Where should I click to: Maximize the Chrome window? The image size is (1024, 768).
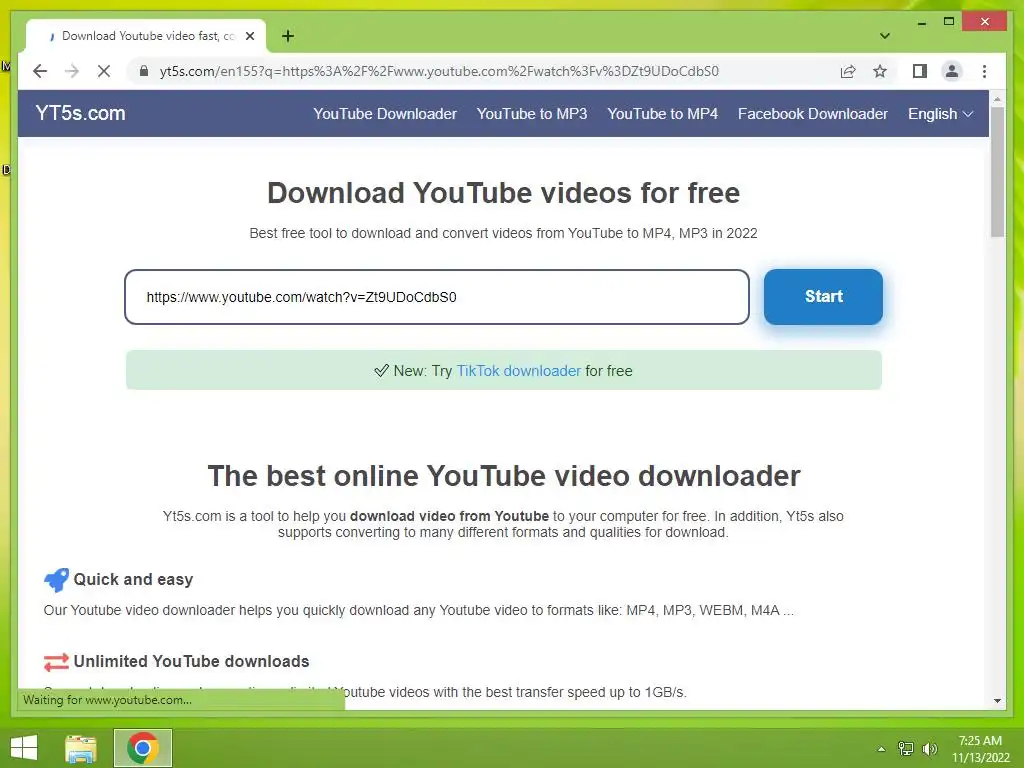(949, 22)
